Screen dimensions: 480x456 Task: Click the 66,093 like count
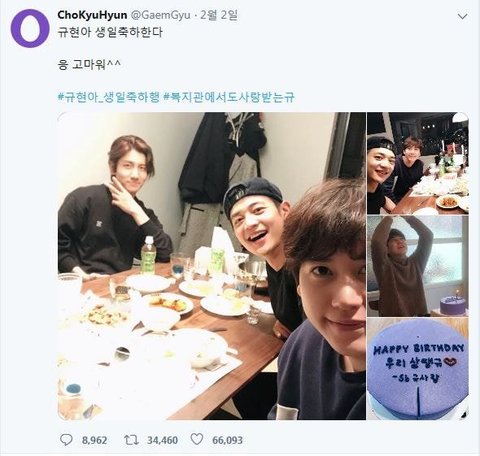pyautogui.click(x=227, y=440)
